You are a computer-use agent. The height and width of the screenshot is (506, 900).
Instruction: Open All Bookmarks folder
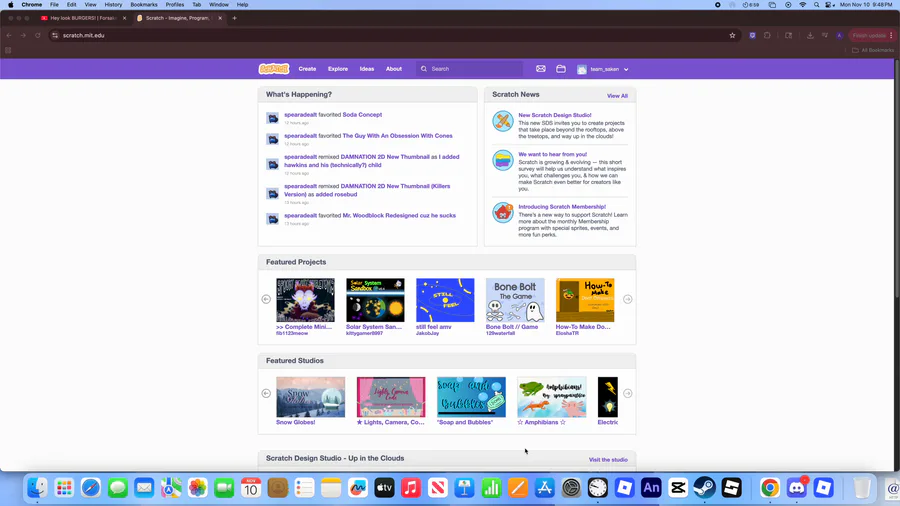click(x=873, y=50)
